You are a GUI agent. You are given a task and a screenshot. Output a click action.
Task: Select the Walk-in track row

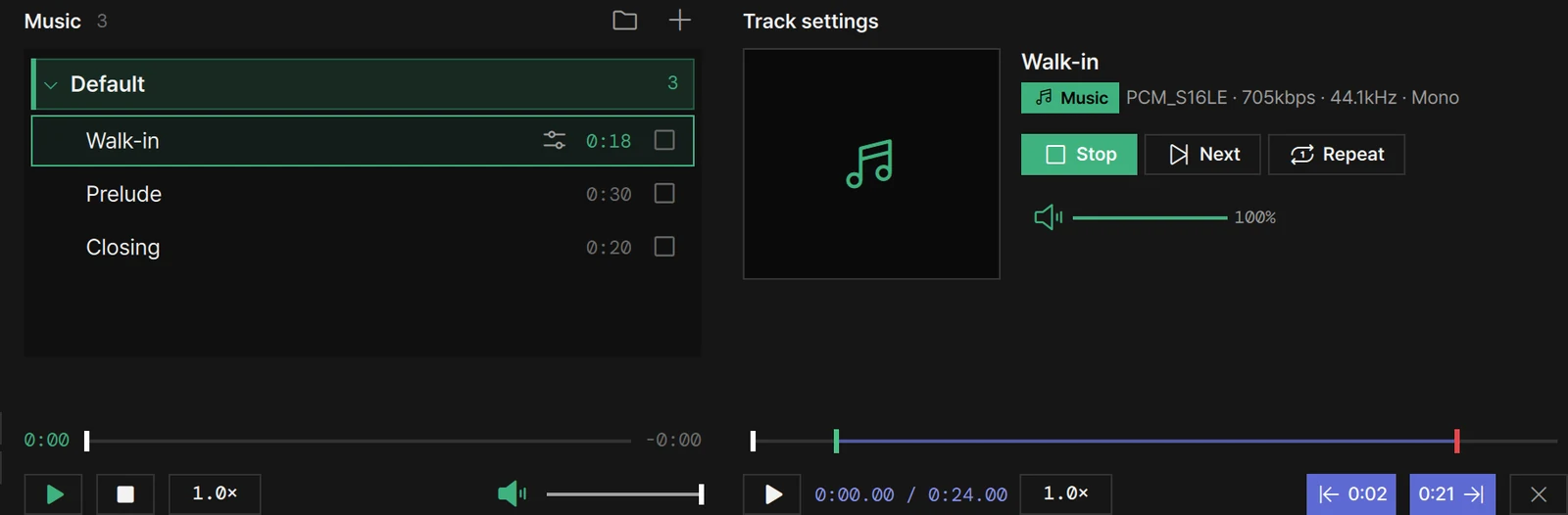[x=363, y=141]
